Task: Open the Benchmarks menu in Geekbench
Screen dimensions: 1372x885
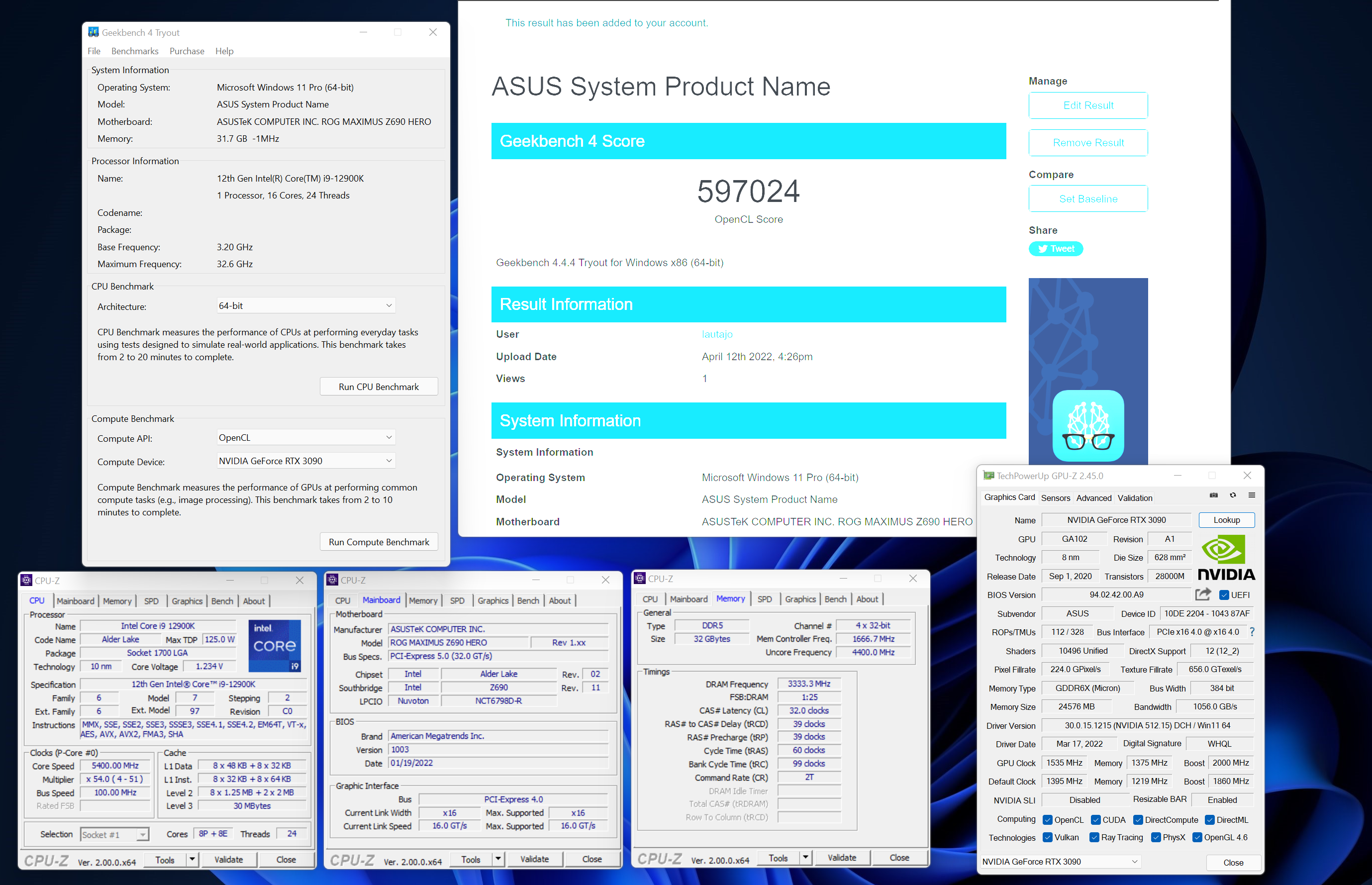Action: click(135, 51)
